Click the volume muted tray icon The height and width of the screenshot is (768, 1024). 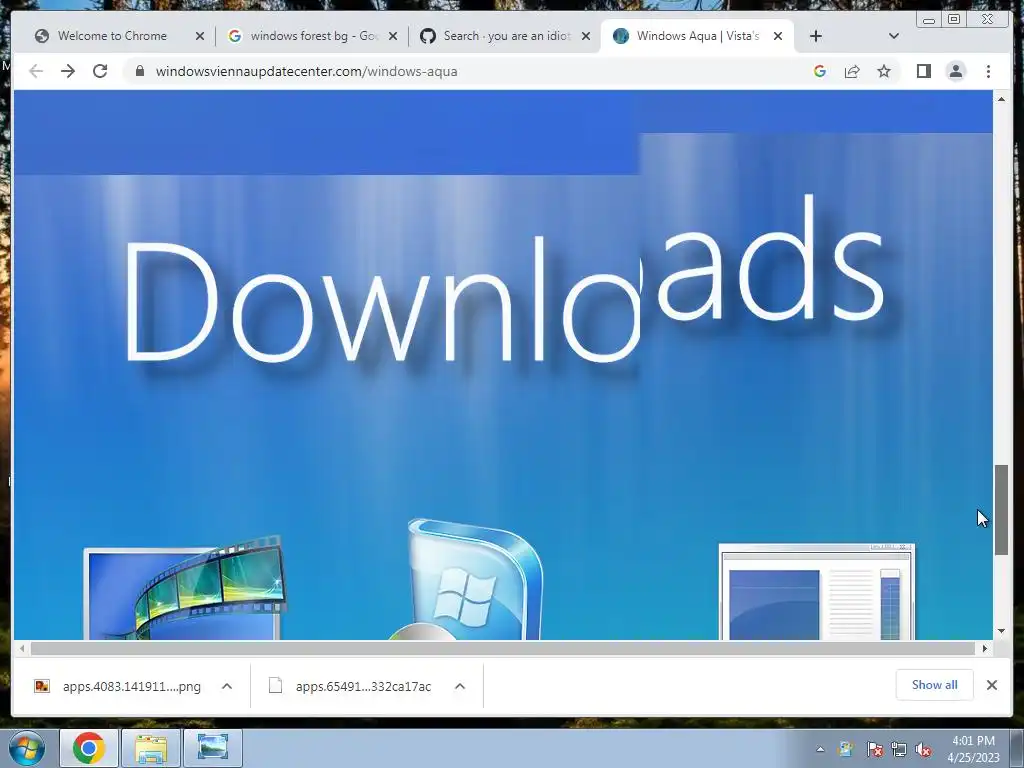point(923,750)
